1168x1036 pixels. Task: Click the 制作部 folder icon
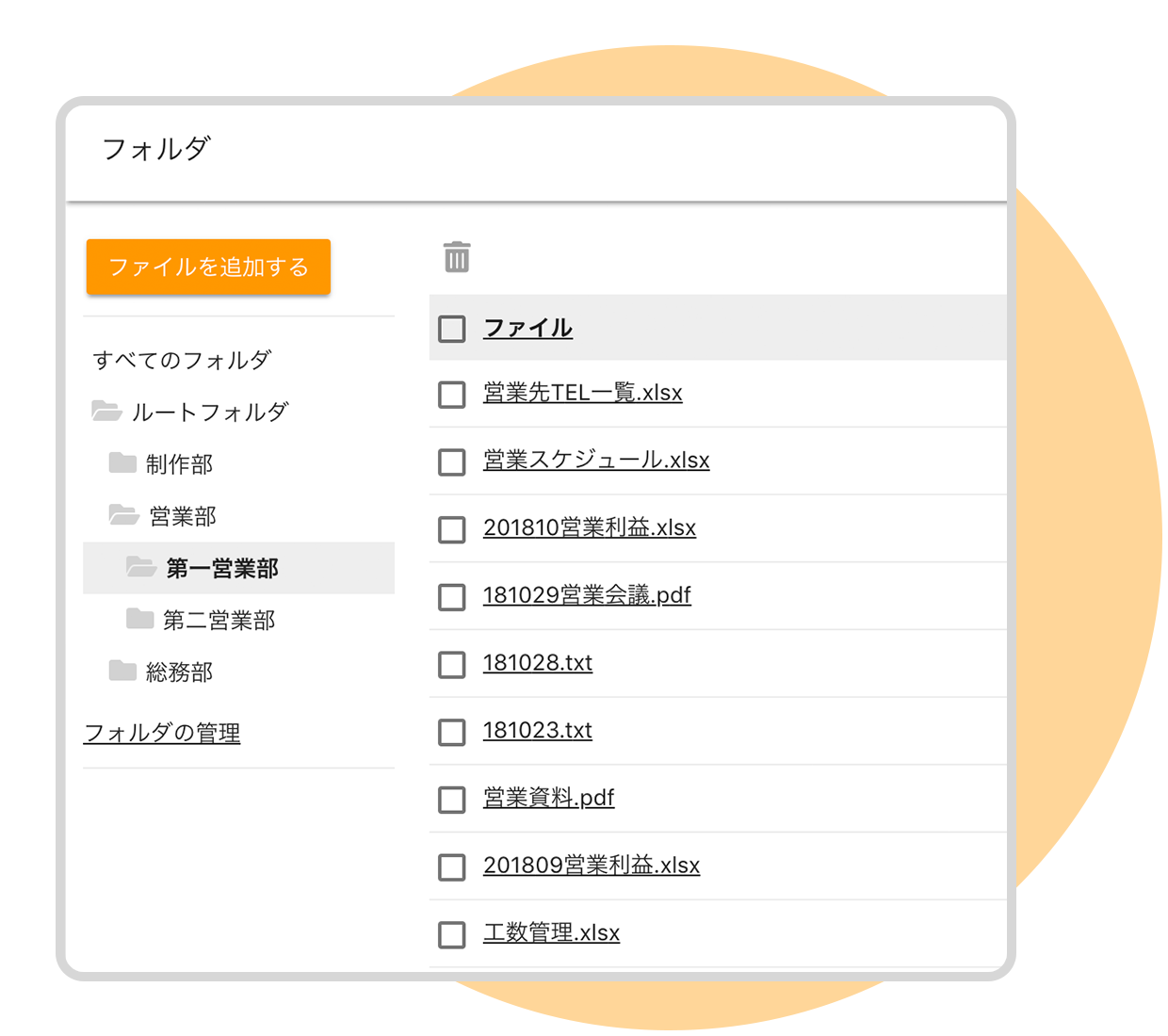coord(122,462)
